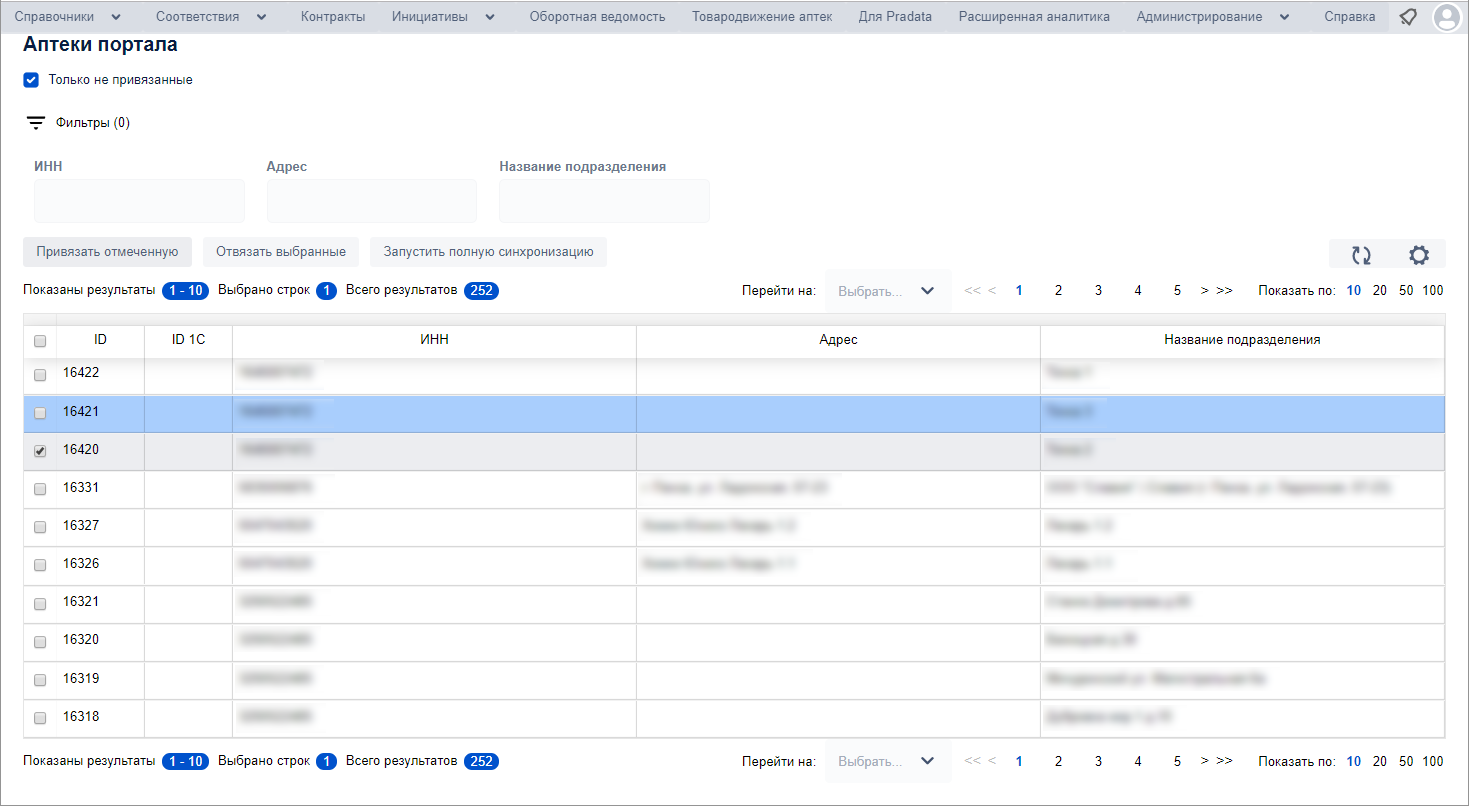Check the row 16421 checkbox

40,413
